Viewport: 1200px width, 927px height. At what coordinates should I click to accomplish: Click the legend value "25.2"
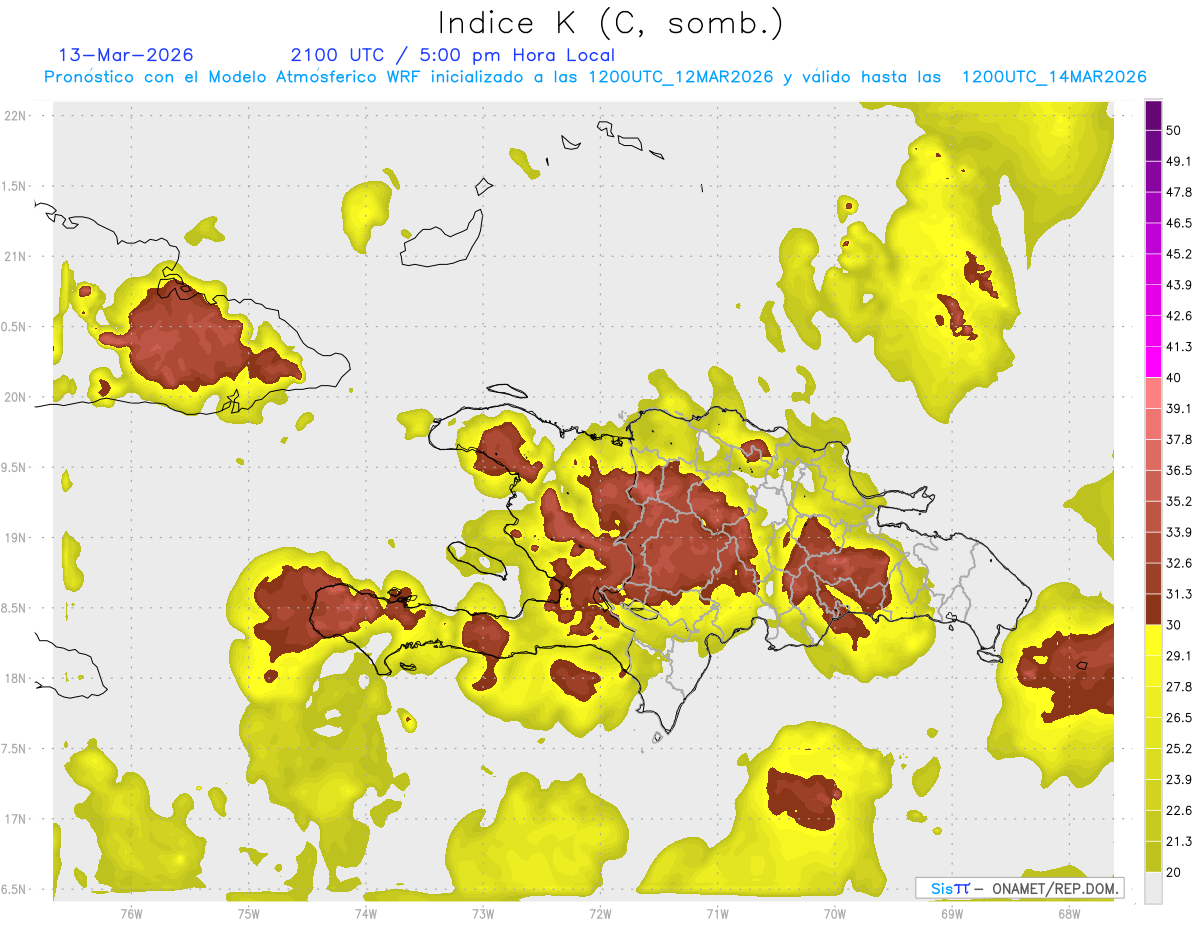click(x=1179, y=749)
